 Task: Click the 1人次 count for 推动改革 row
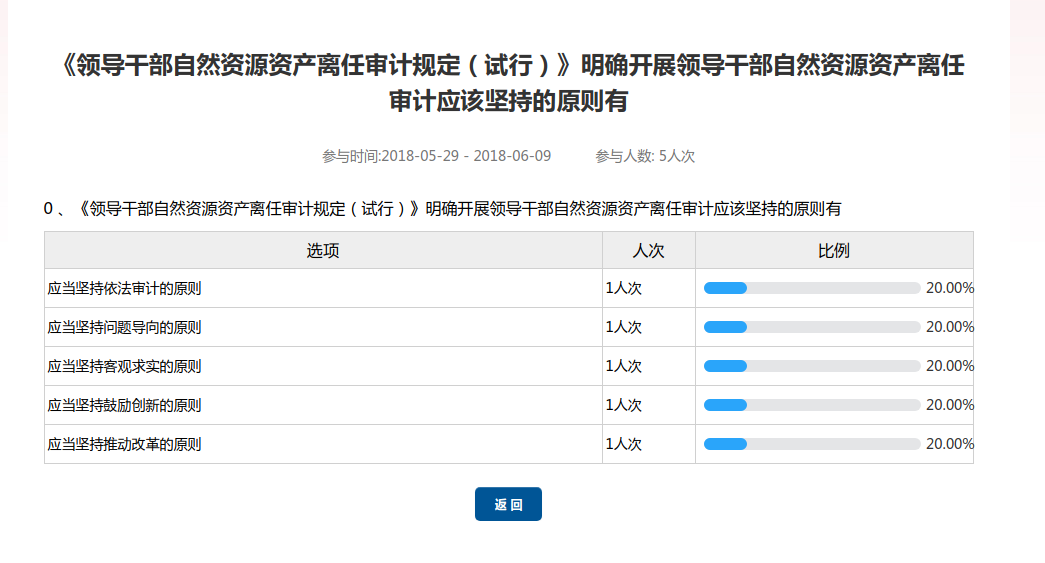click(x=623, y=444)
